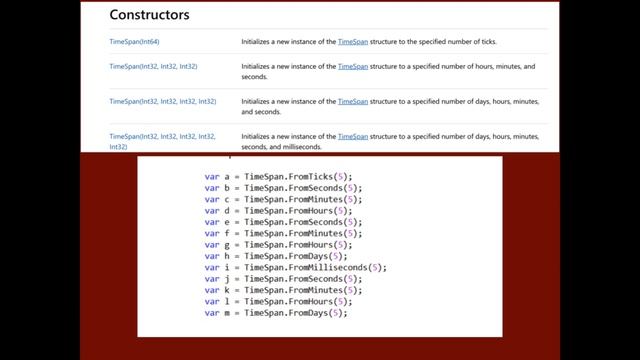
Task: Click the code line 'var i = TimeSpan.FromMilliseconds(5);'
Action: (x=296, y=268)
